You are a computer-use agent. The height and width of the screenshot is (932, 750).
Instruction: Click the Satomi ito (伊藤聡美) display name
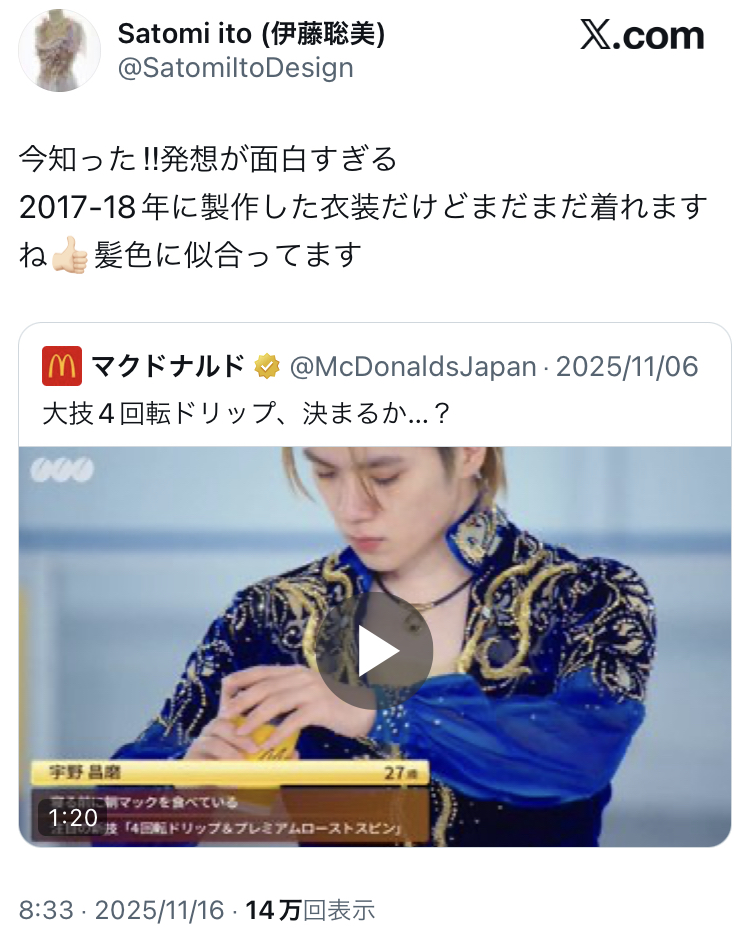pyautogui.click(x=251, y=33)
